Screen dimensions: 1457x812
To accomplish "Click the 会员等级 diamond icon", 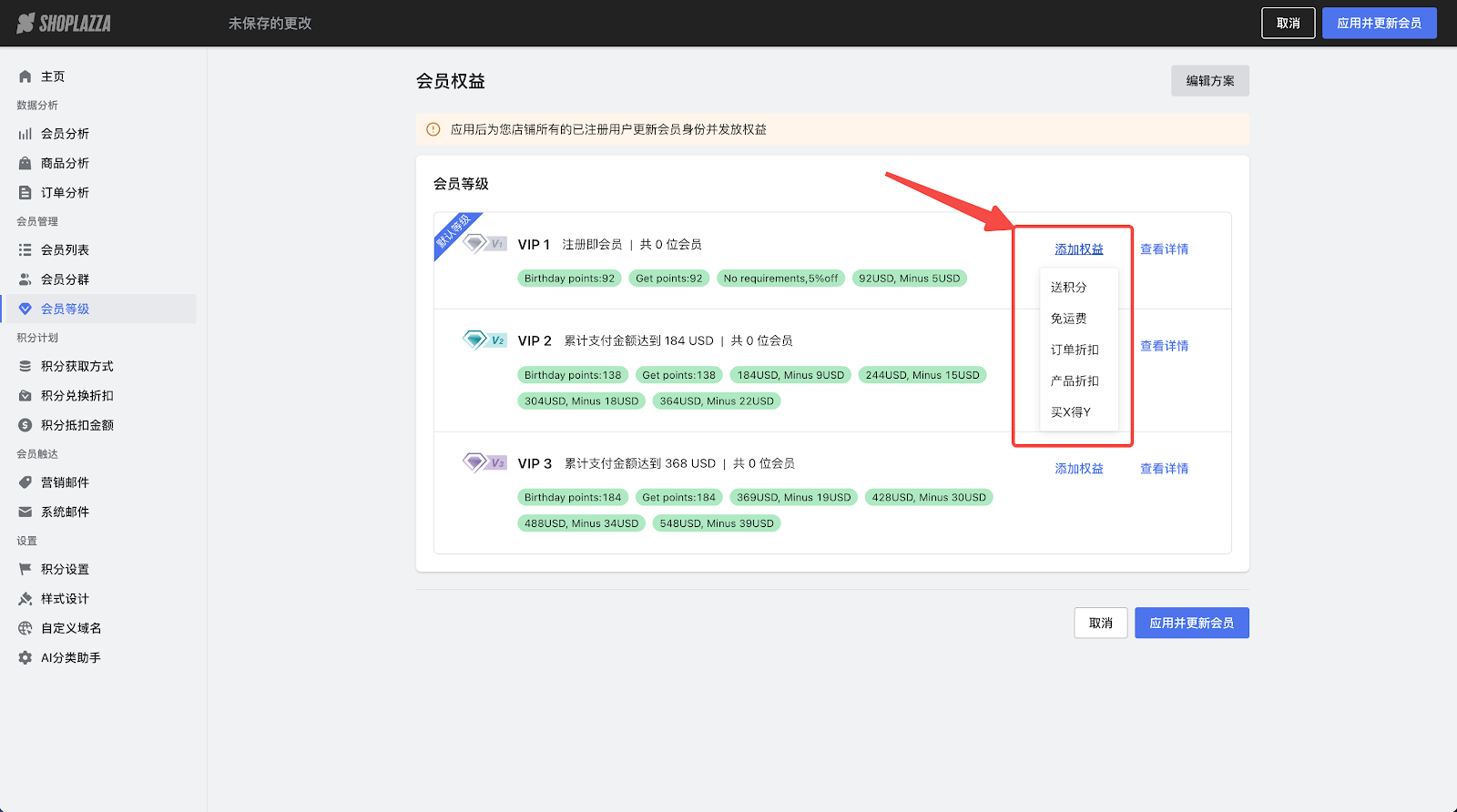I will [25, 309].
